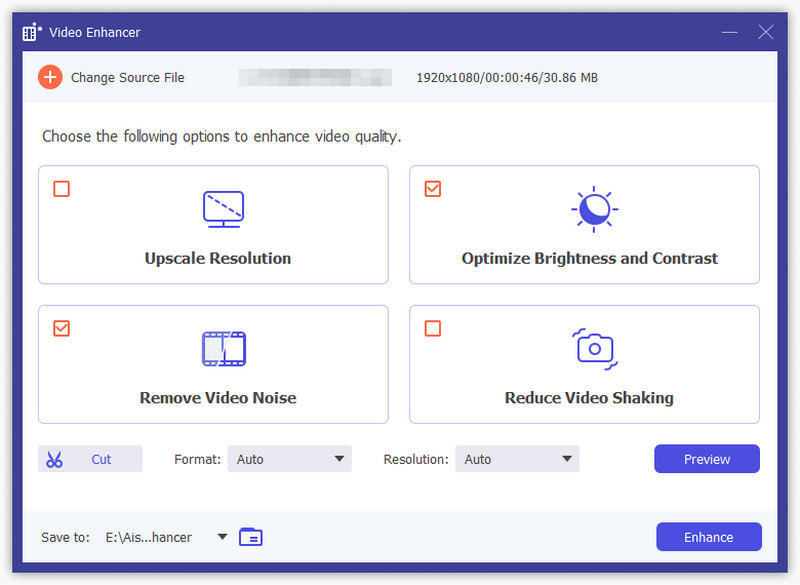Open the output folder browse icon

pyautogui.click(x=251, y=537)
